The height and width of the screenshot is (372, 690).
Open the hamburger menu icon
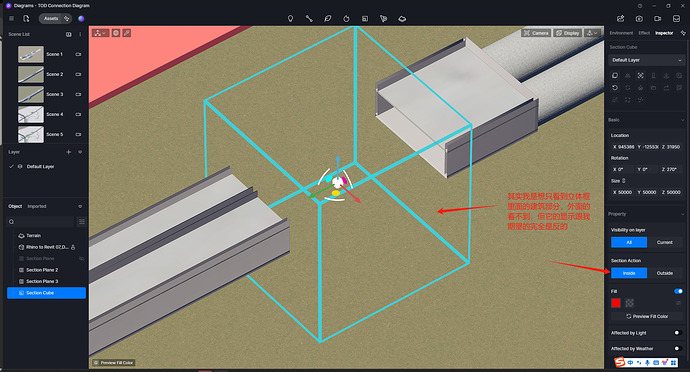[11, 18]
